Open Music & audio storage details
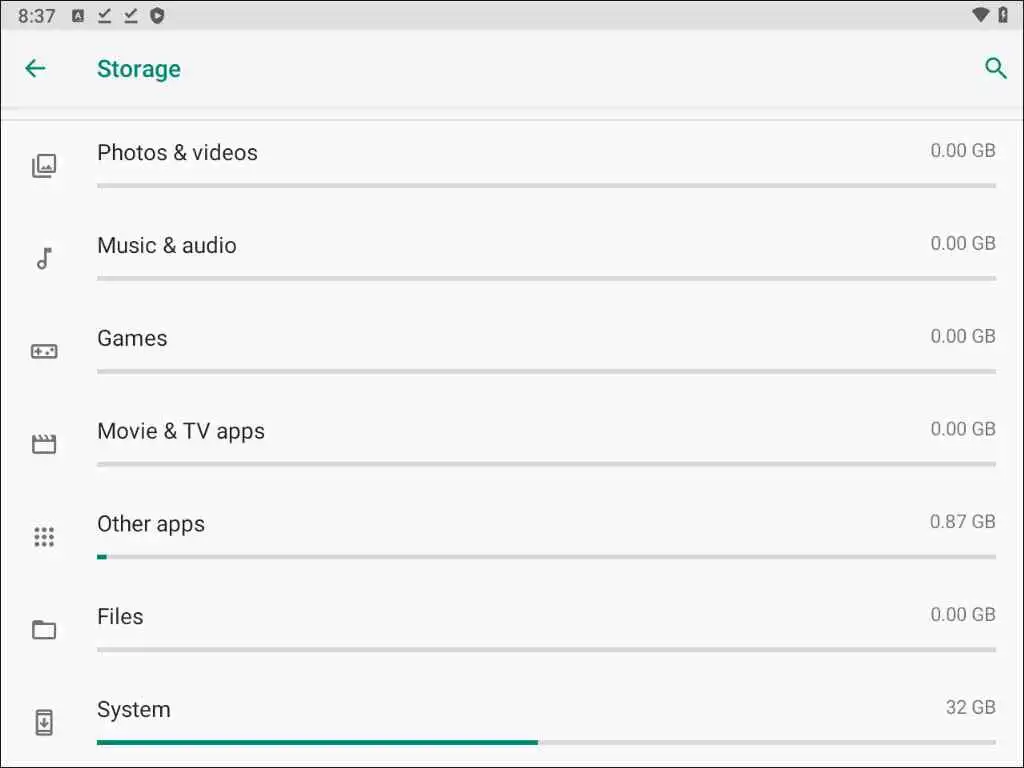The height and width of the screenshot is (768, 1024). (167, 245)
